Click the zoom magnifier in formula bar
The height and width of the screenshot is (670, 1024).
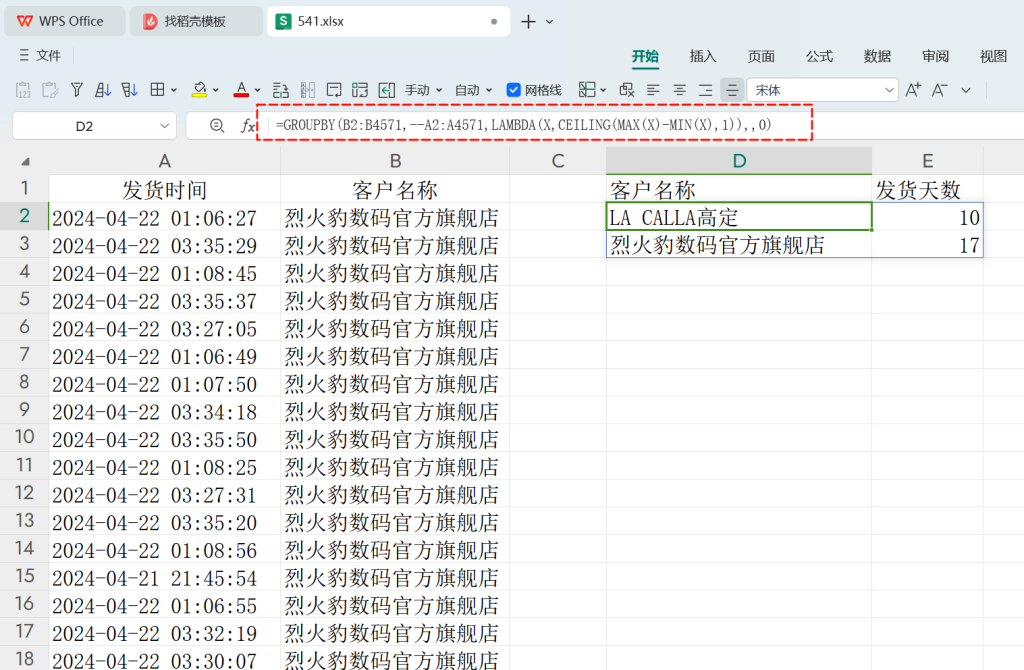tap(217, 125)
